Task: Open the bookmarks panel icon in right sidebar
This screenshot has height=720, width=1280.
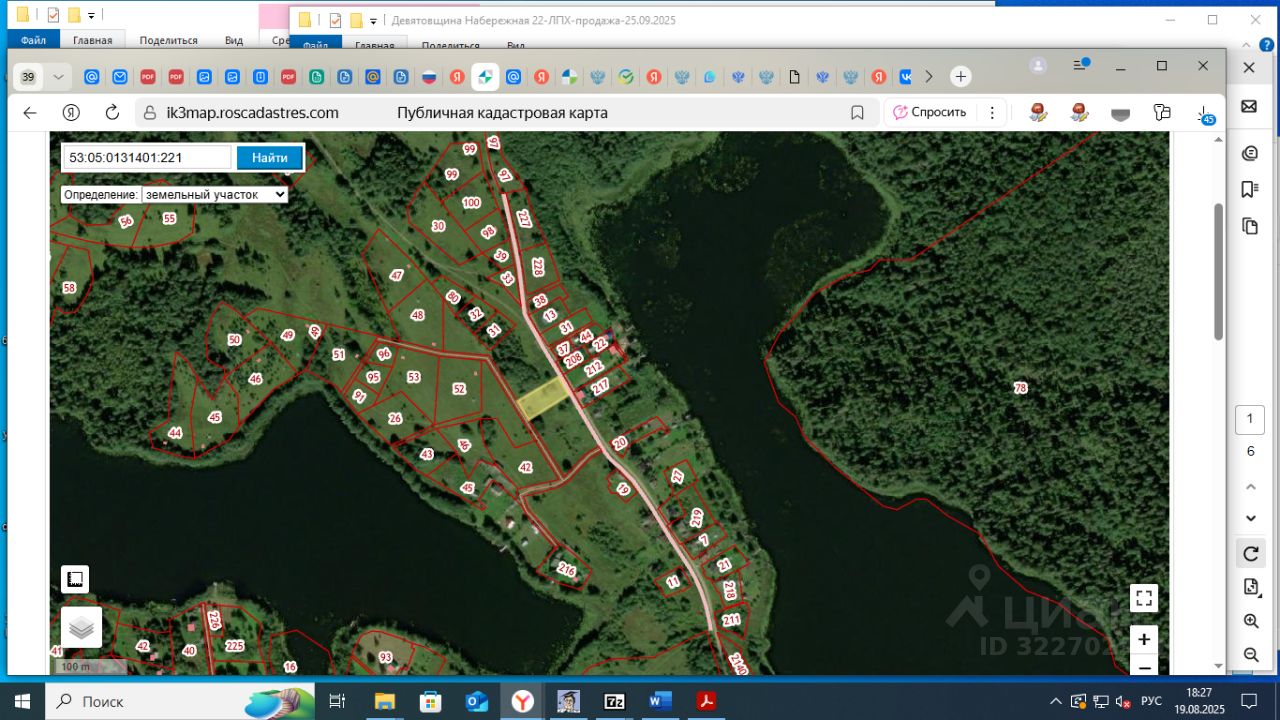Action: [x=1249, y=189]
